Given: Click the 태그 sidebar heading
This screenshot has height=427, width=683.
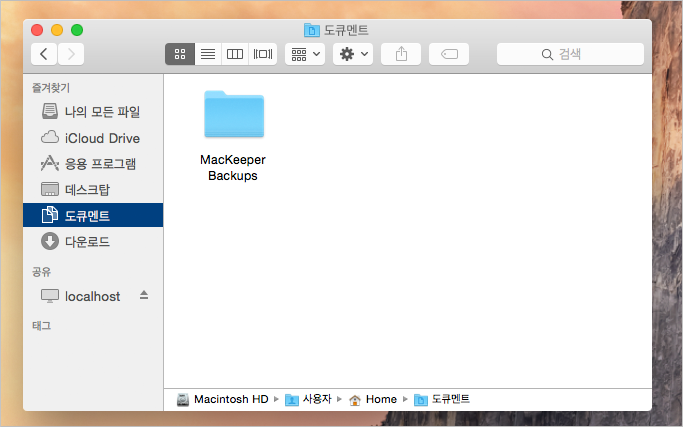Looking at the screenshot, I should click(x=41, y=325).
